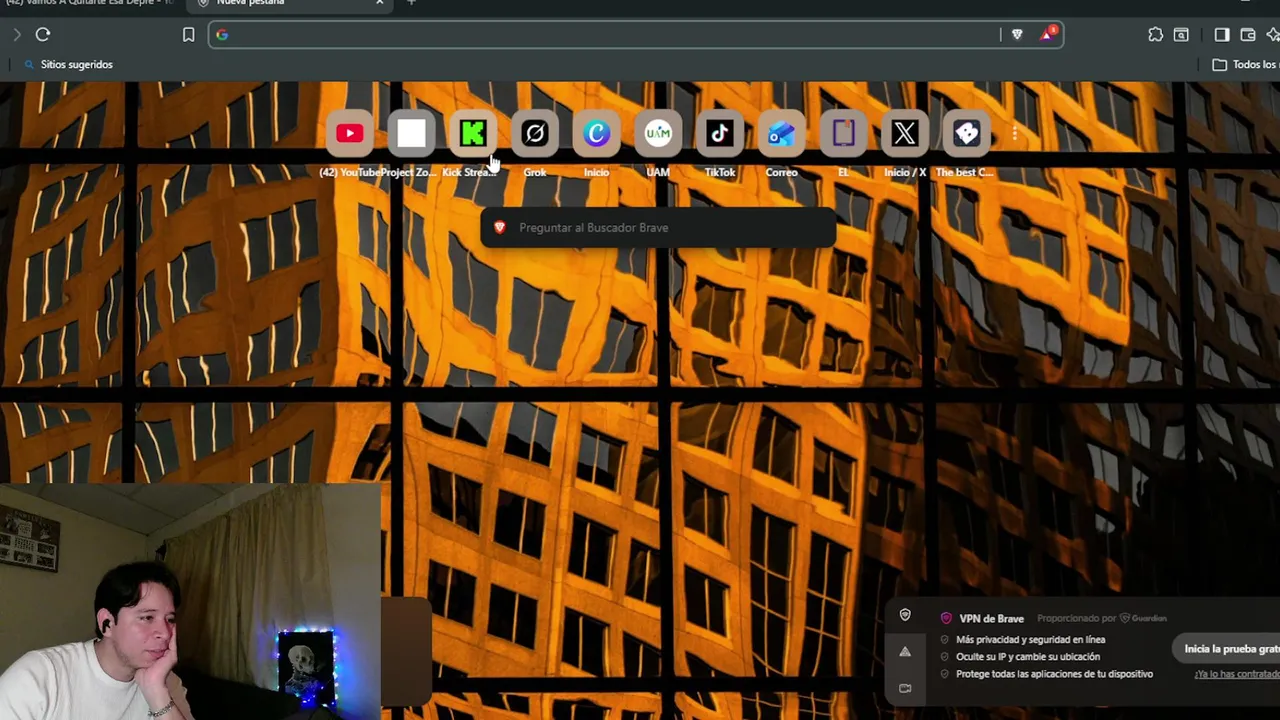Click Protege todas las aplicaciones de tu dispositivo

coord(1054,674)
